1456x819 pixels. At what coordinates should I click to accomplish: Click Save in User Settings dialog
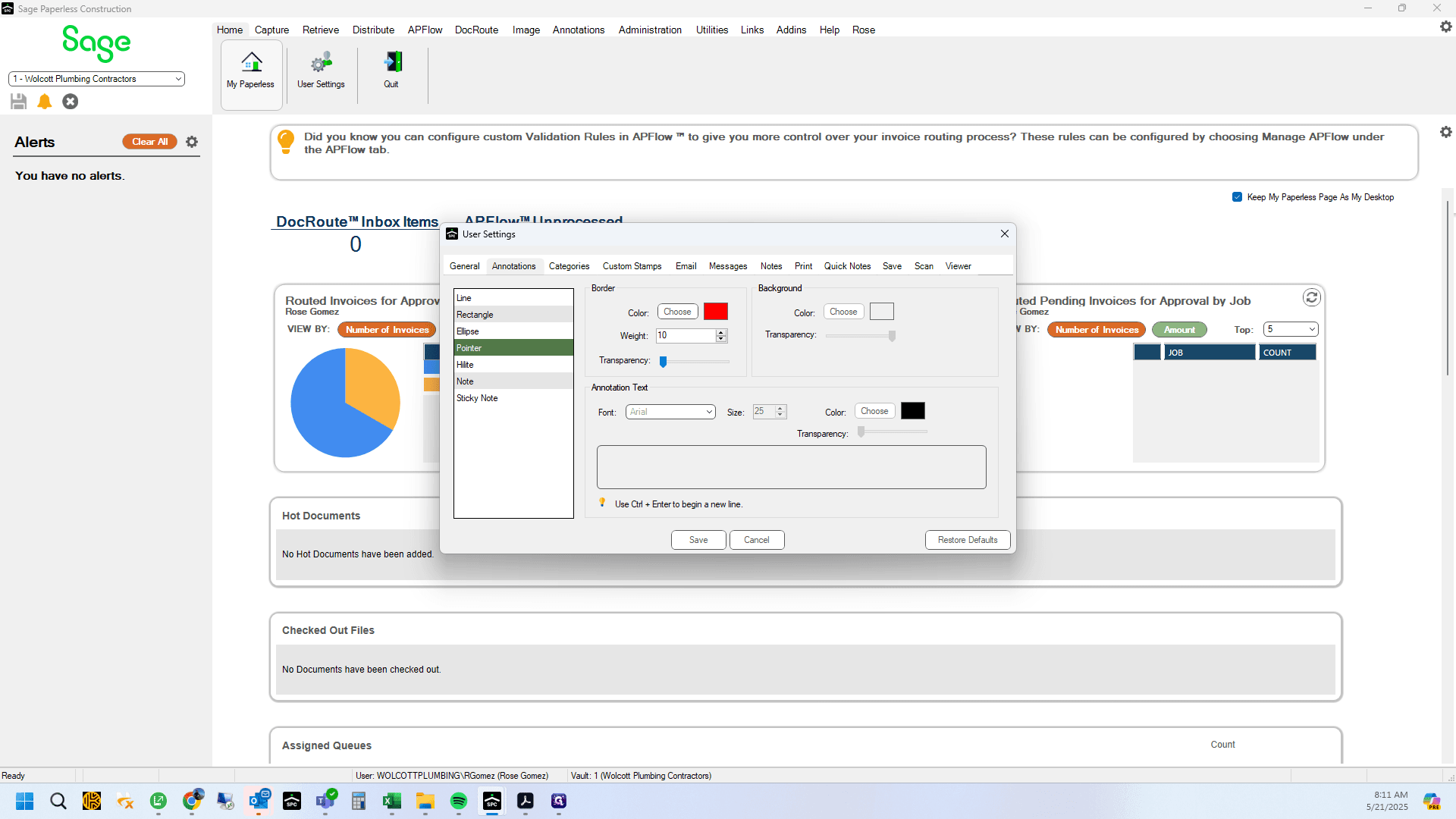(x=698, y=540)
